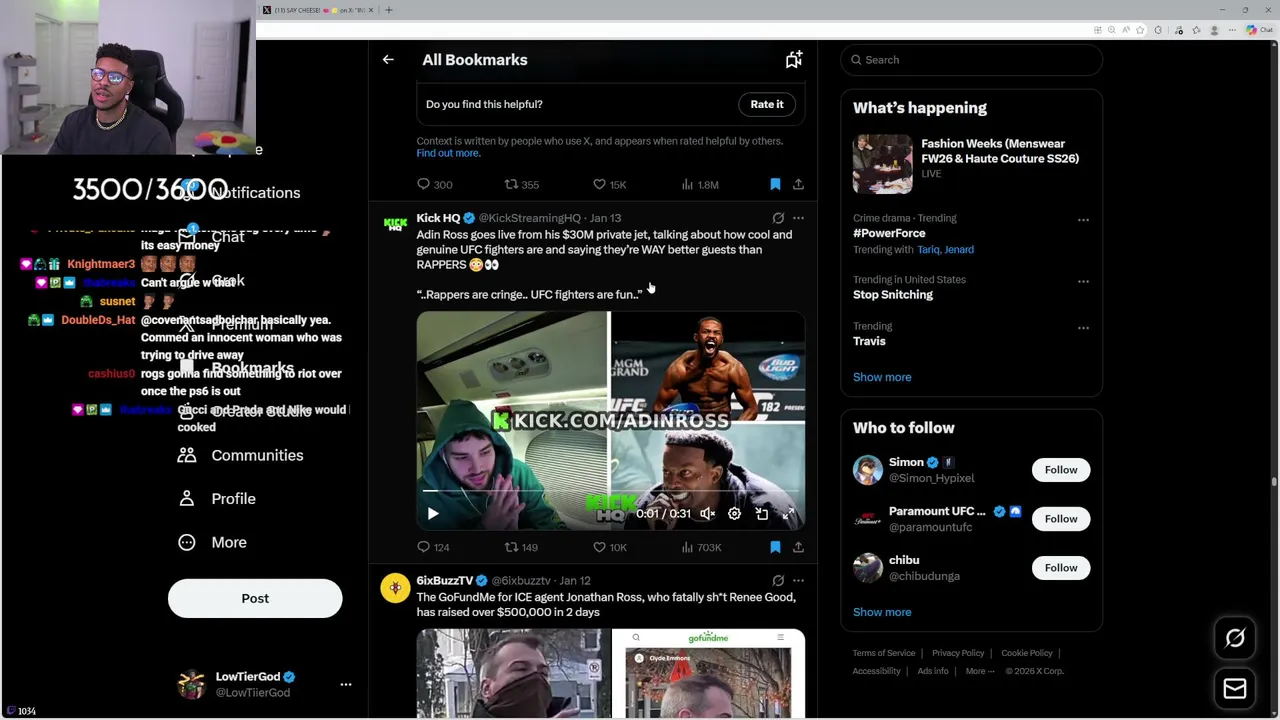1280x720 pixels.
Task: Repost Kick HQ post with 149 reposts
Action: 522,548
